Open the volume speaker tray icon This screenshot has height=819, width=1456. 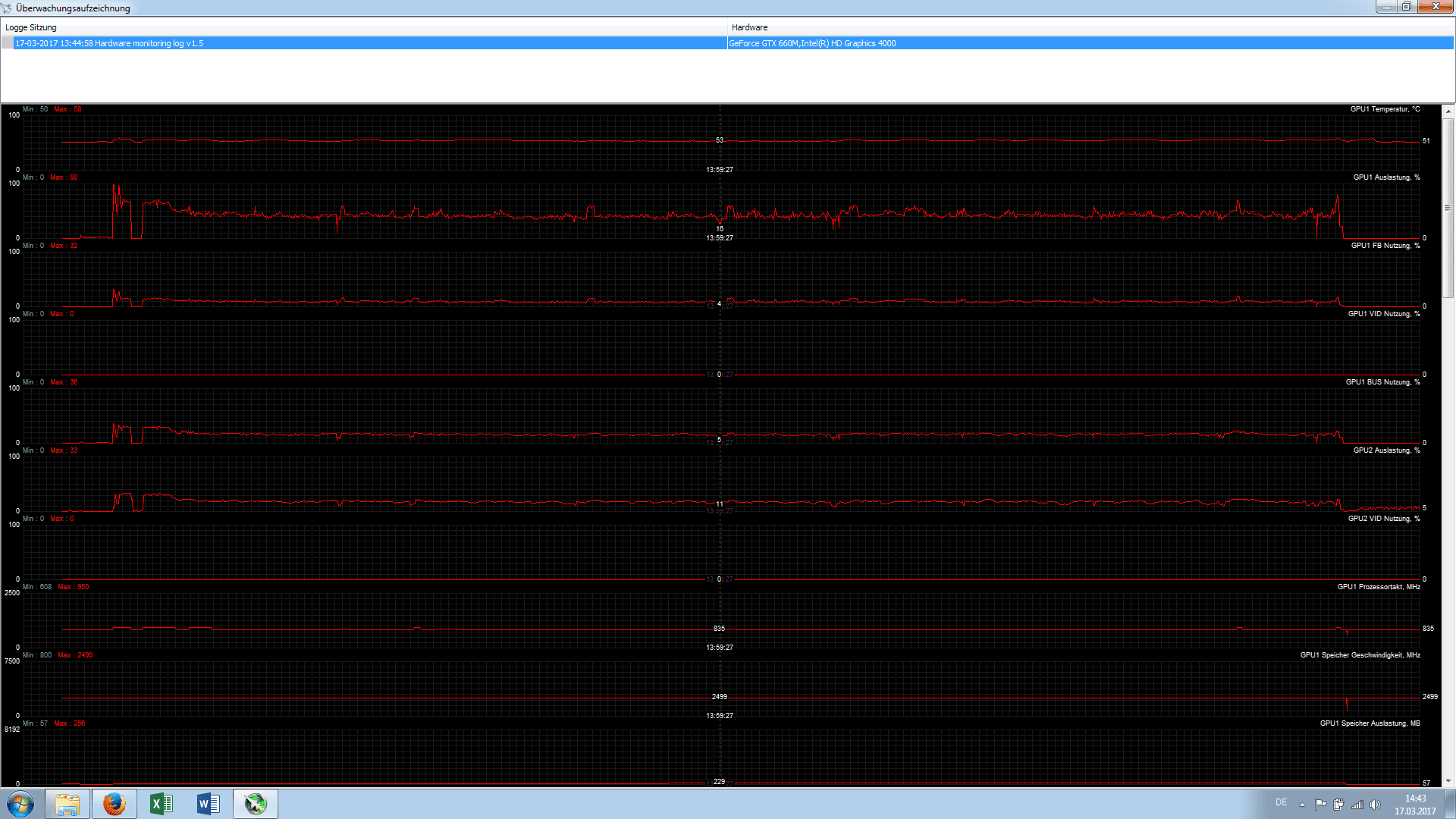(1376, 805)
